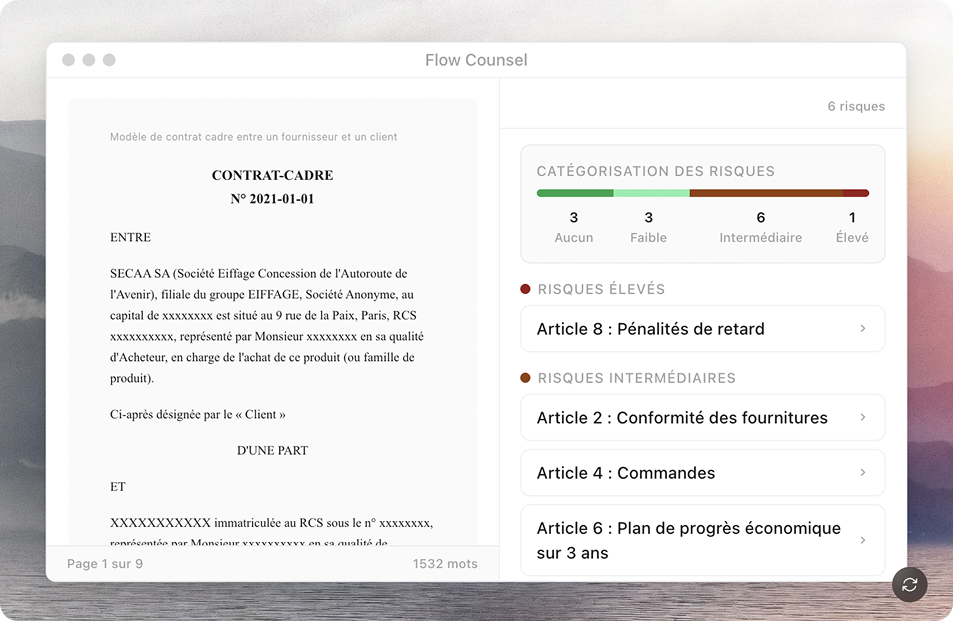Click the RISQUES ÉLEVÉS section heading
This screenshot has width=953, height=621.
click(601, 289)
